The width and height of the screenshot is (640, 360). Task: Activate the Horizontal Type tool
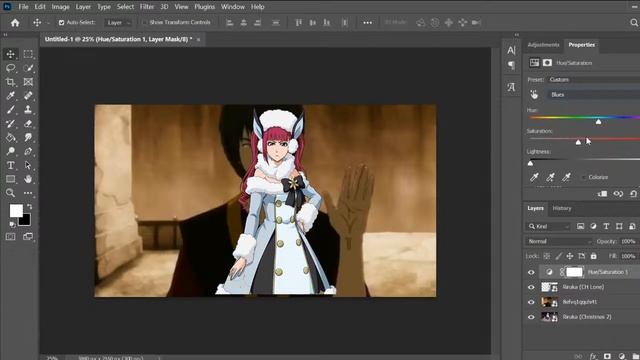(x=11, y=165)
